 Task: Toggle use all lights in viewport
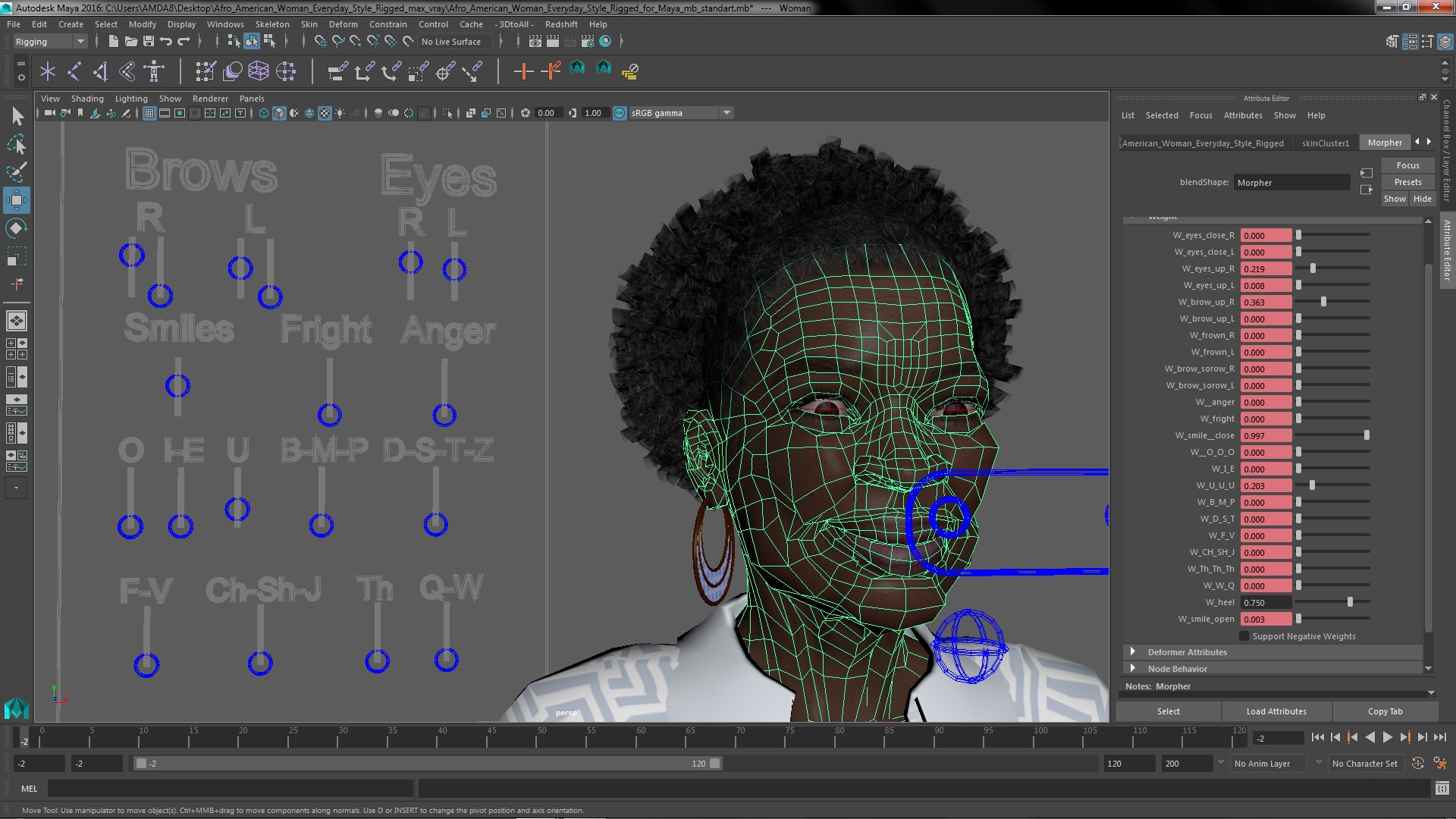(340, 113)
